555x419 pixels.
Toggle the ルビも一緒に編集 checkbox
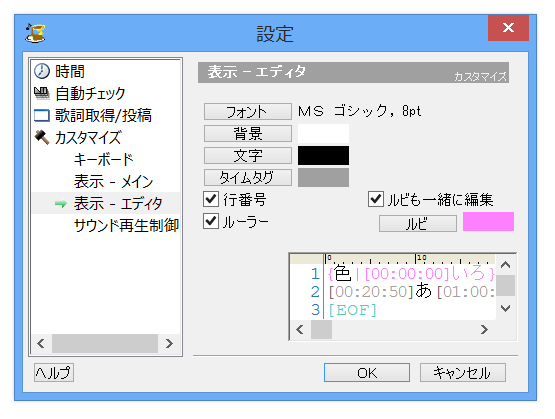(376, 199)
